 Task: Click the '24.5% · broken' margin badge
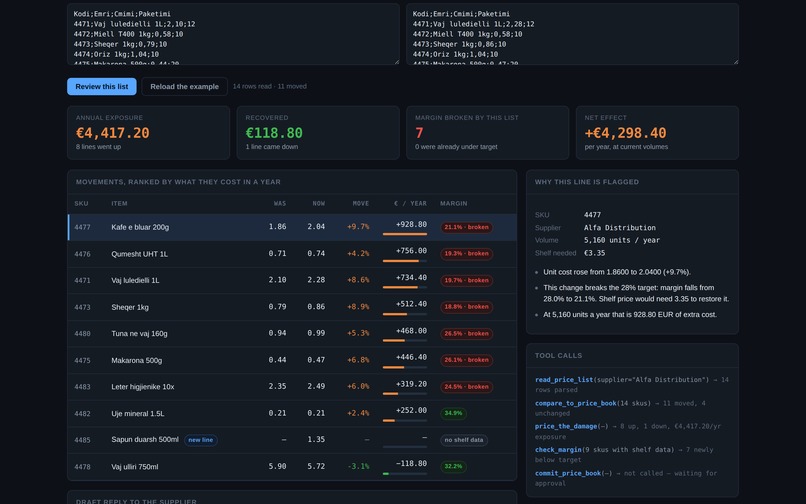(466, 387)
